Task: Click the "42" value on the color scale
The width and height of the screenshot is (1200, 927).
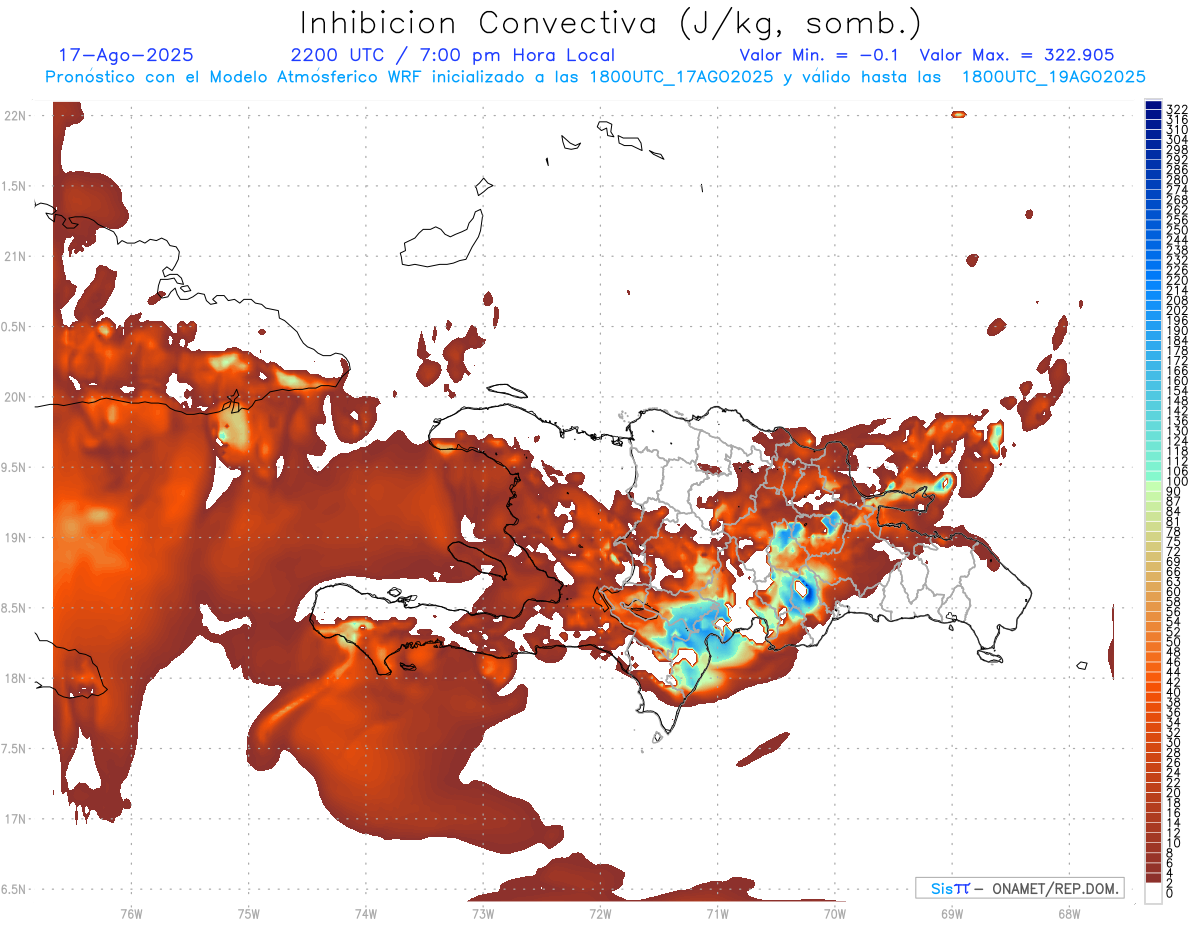Action: pyautogui.click(x=1173, y=682)
